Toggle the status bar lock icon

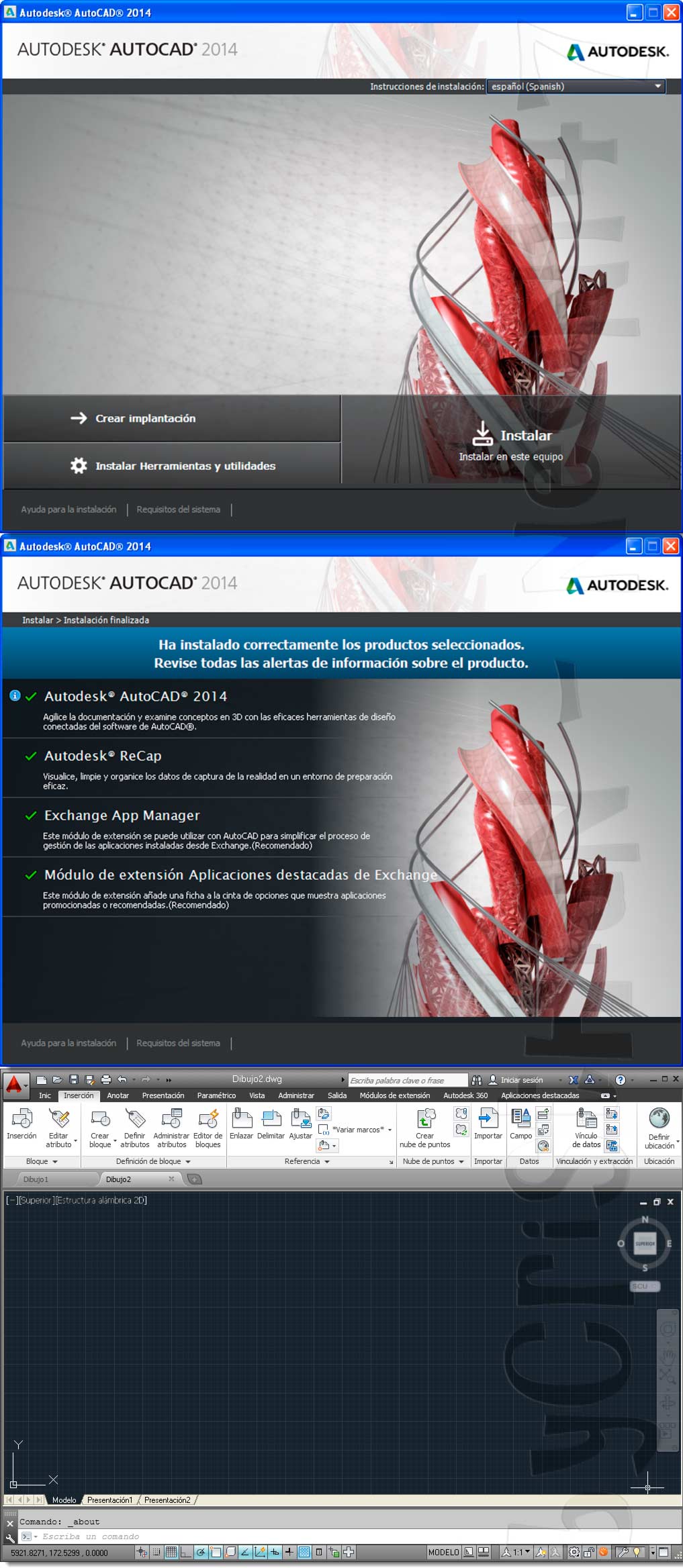(x=588, y=1552)
